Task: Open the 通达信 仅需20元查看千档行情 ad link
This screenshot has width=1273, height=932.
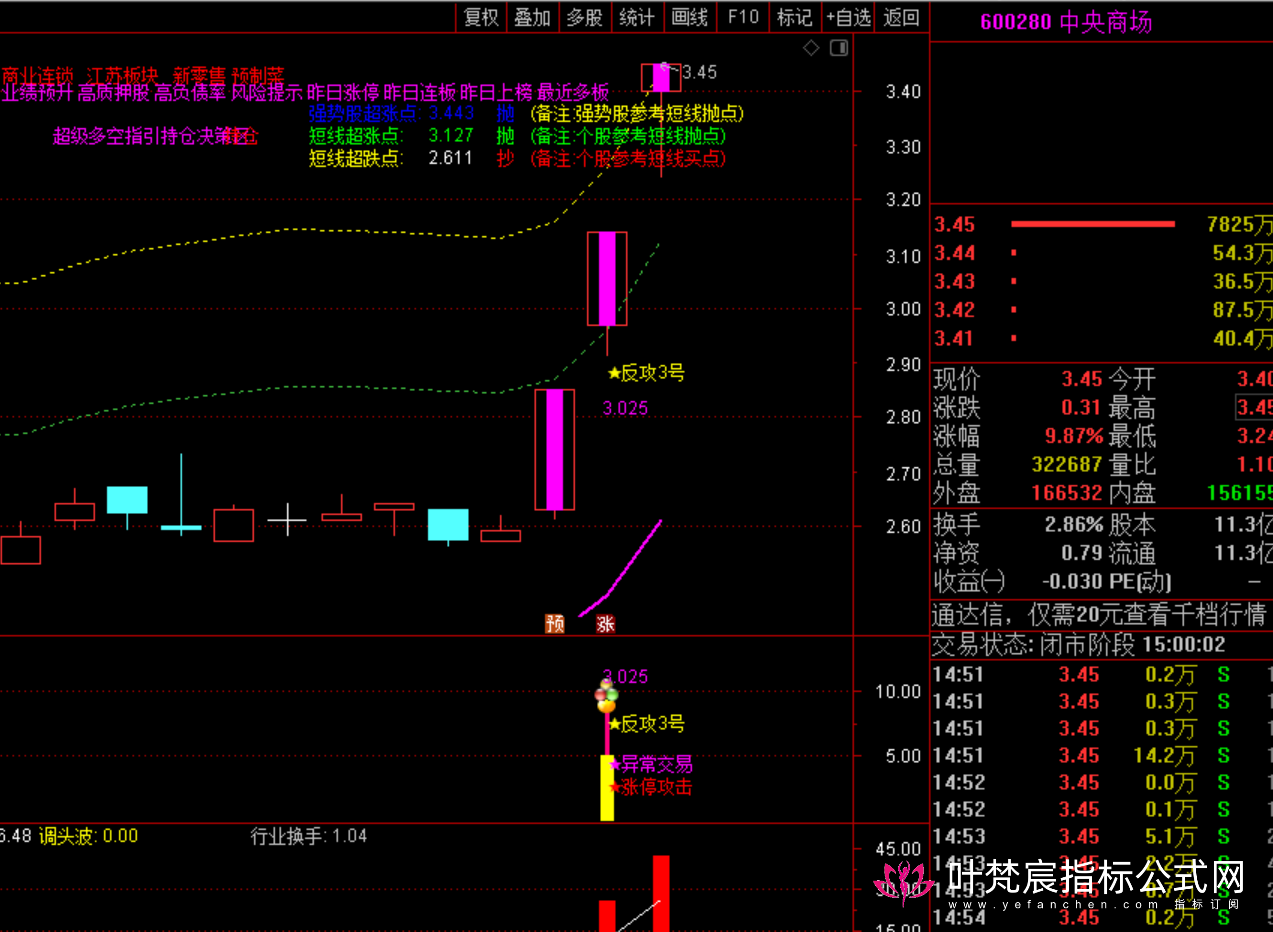Action: click(x=1100, y=613)
